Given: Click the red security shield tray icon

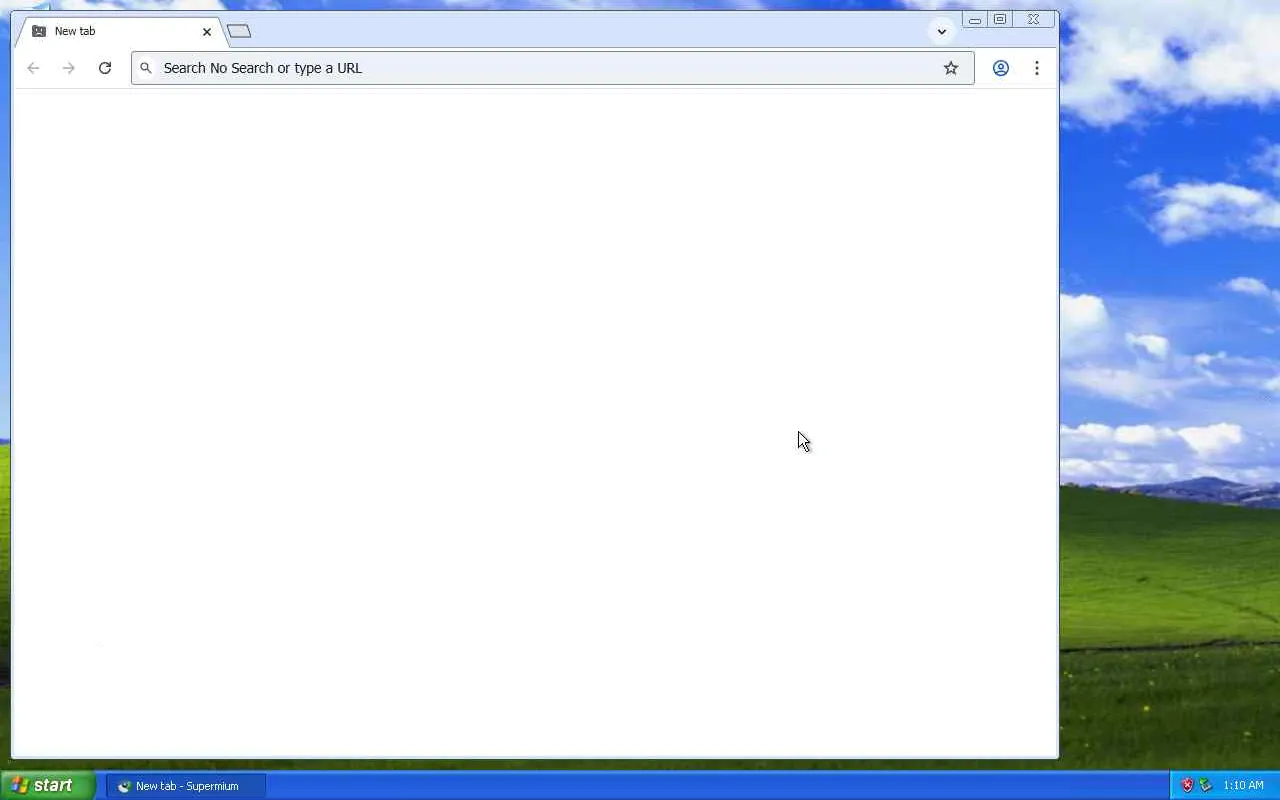Looking at the screenshot, I should (x=1187, y=786).
